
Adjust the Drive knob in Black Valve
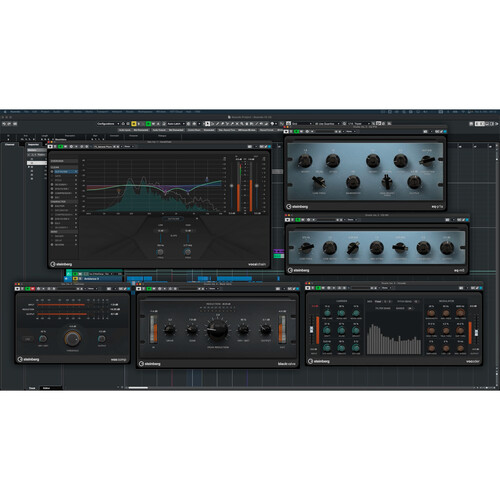coord(170,330)
